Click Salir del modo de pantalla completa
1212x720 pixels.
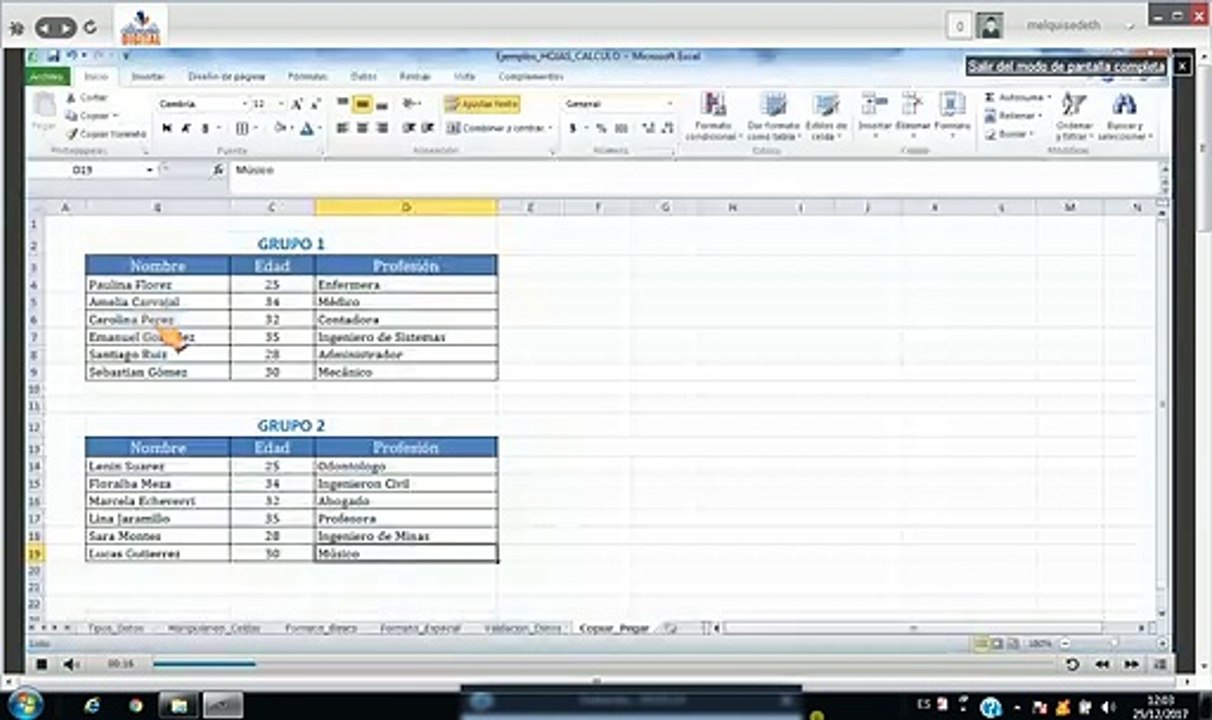1067,66
